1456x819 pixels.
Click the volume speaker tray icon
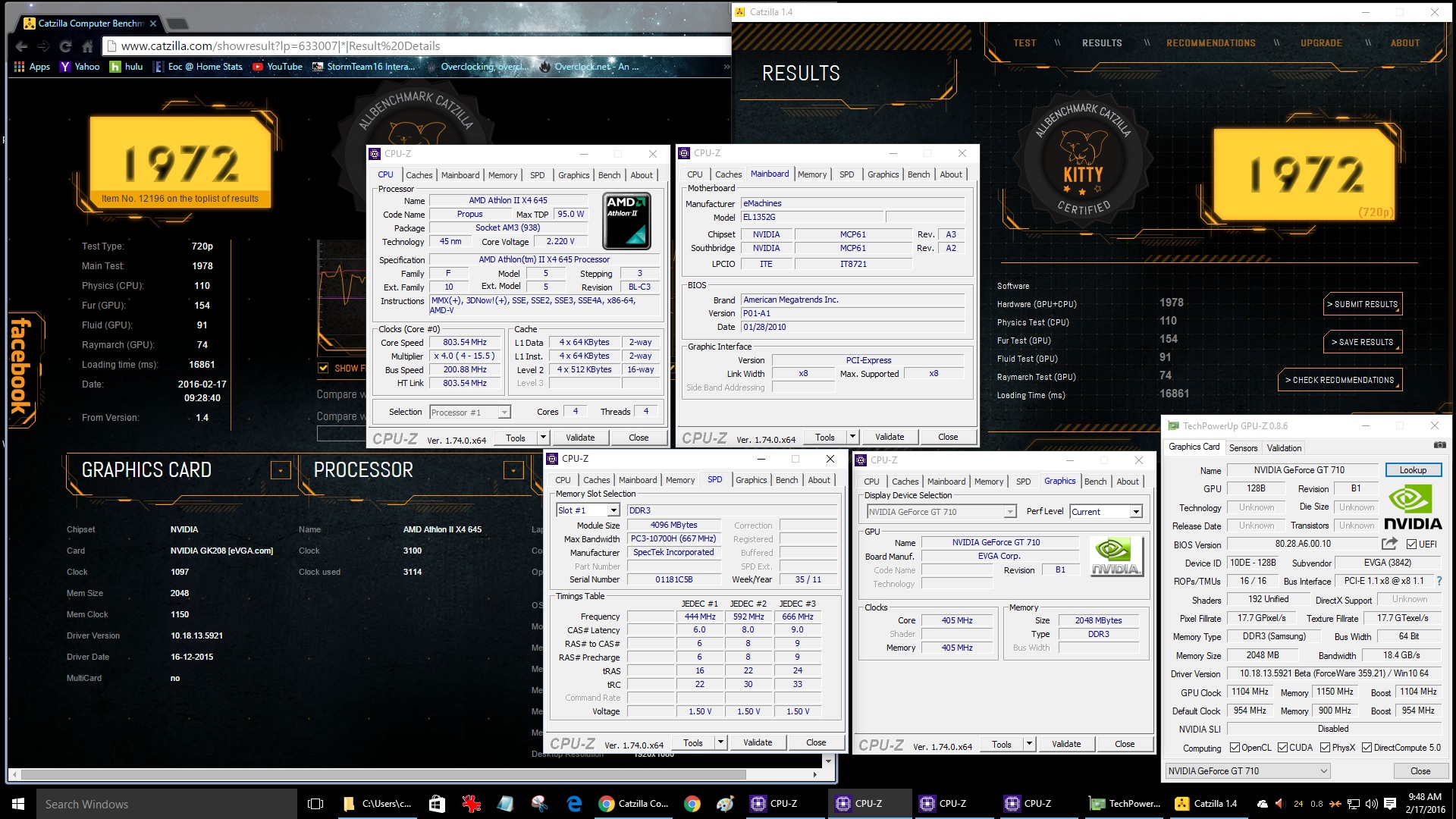(x=1371, y=804)
